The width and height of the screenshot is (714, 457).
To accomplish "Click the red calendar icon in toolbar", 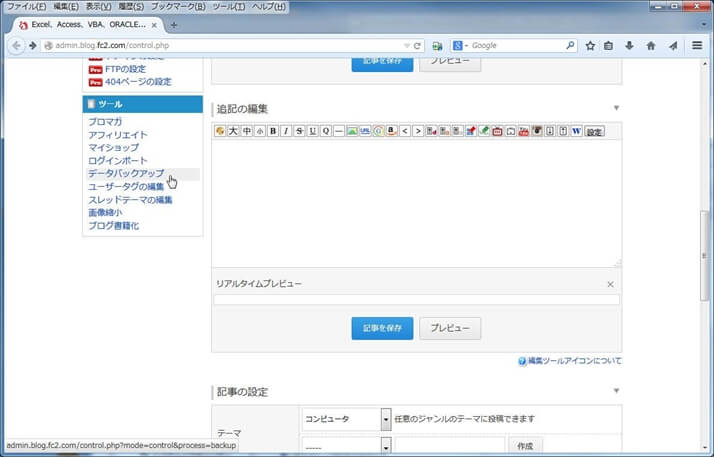I will [497, 131].
